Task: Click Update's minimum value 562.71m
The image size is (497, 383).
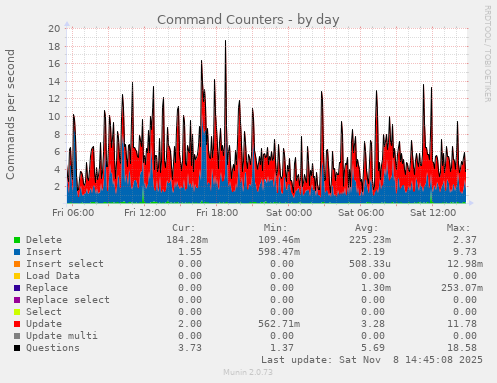Action: 279,324
